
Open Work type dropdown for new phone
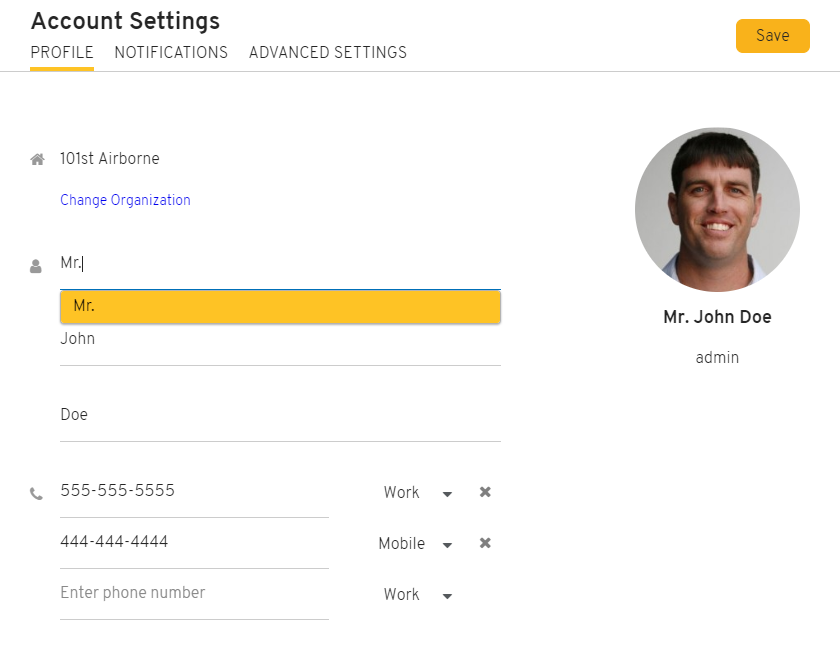(418, 594)
